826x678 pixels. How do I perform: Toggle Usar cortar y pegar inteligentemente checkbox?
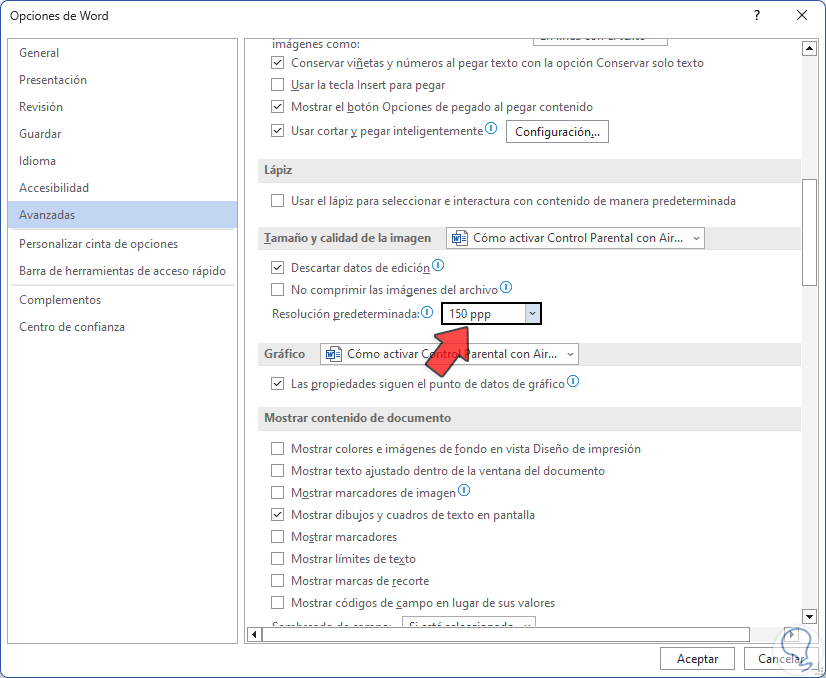[x=277, y=131]
